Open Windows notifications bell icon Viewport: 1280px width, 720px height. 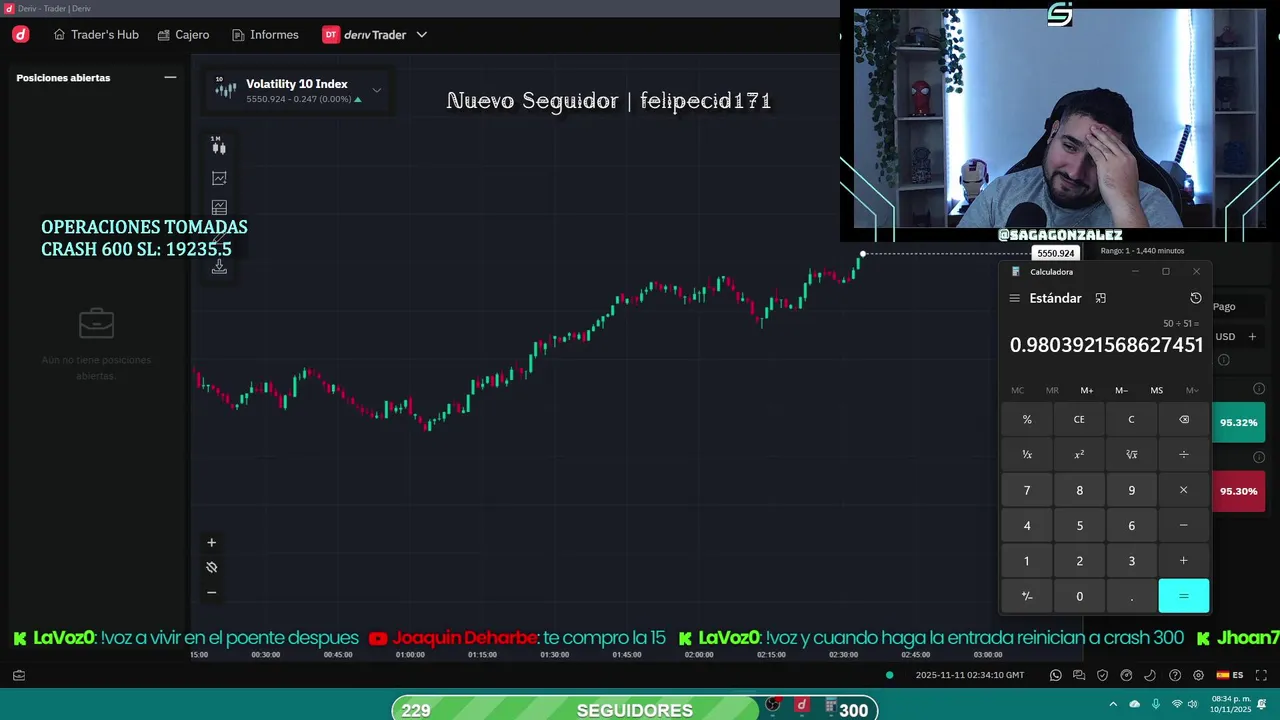[x=1261, y=704]
